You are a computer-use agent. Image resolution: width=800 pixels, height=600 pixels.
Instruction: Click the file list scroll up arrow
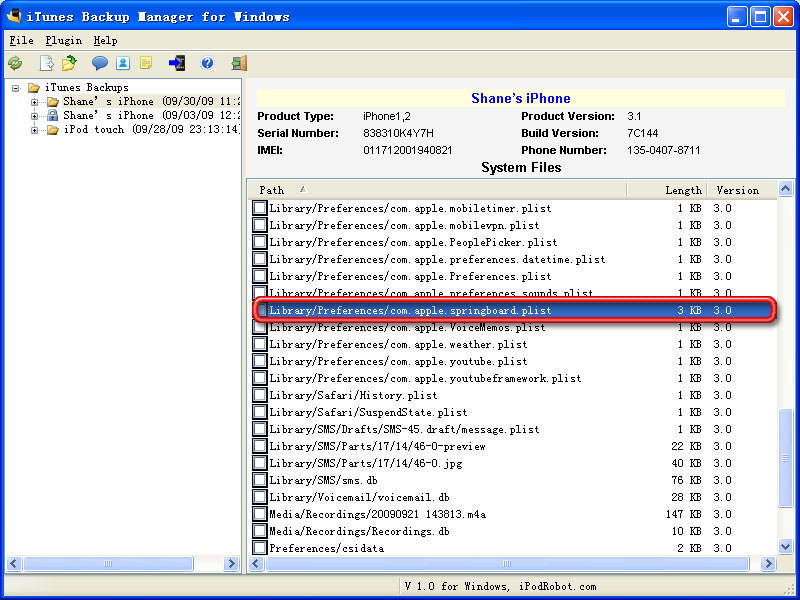coord(786,189)
